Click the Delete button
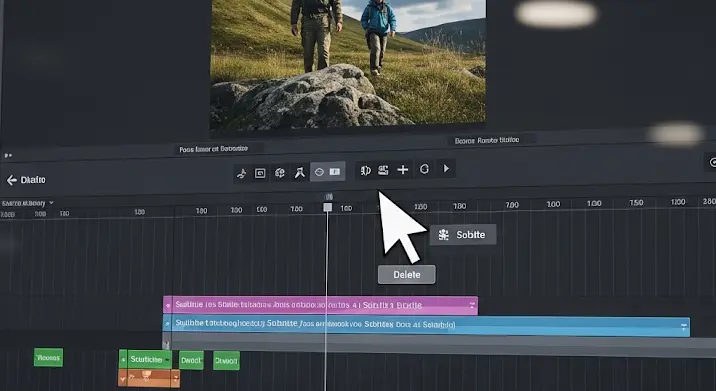Viewport: 716px width, 391px height. [406, 275]
